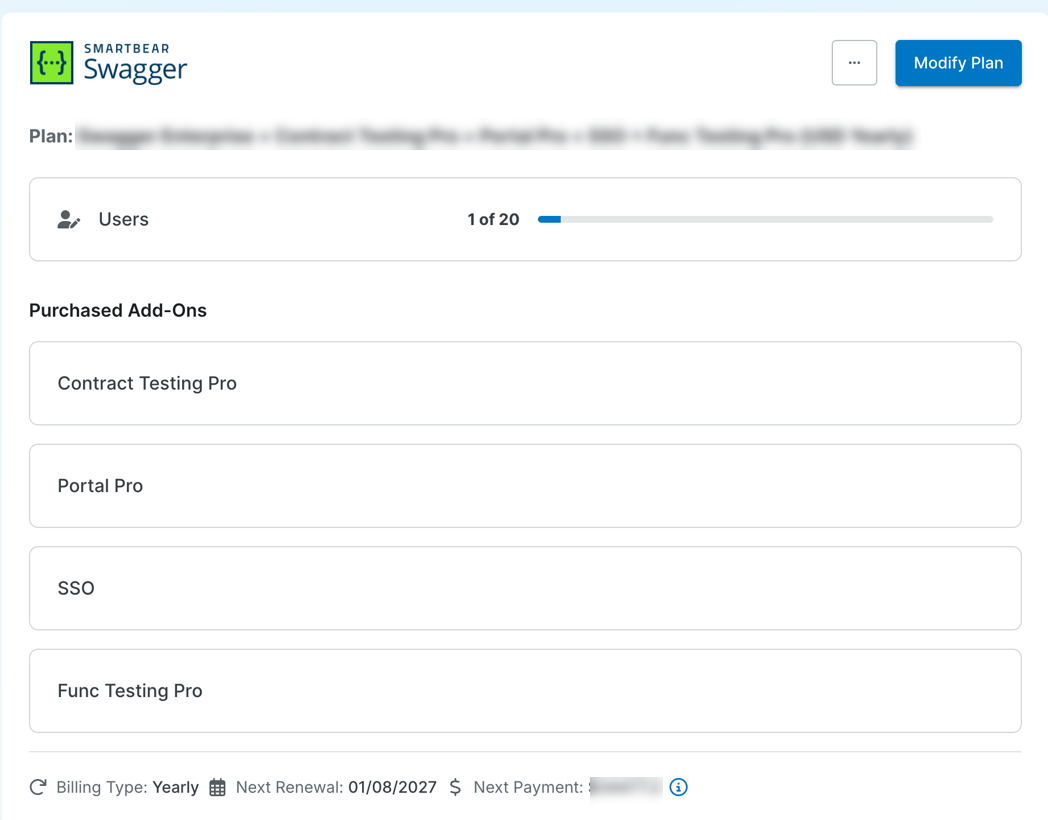Open the Portal Pro add-on card

click(525, 486)
